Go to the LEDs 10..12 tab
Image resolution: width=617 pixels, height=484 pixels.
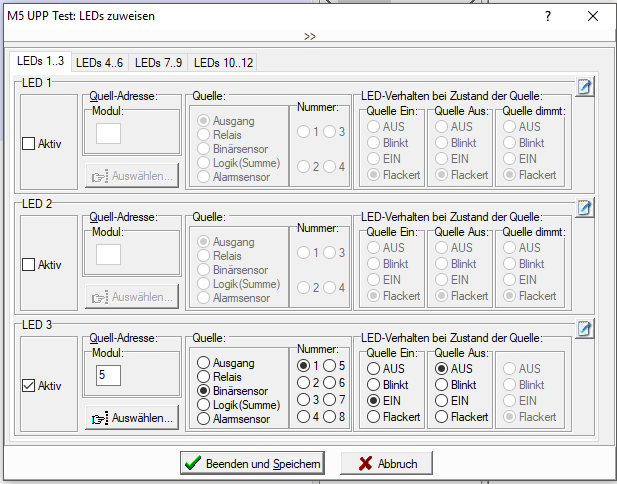tap(224, 62)
